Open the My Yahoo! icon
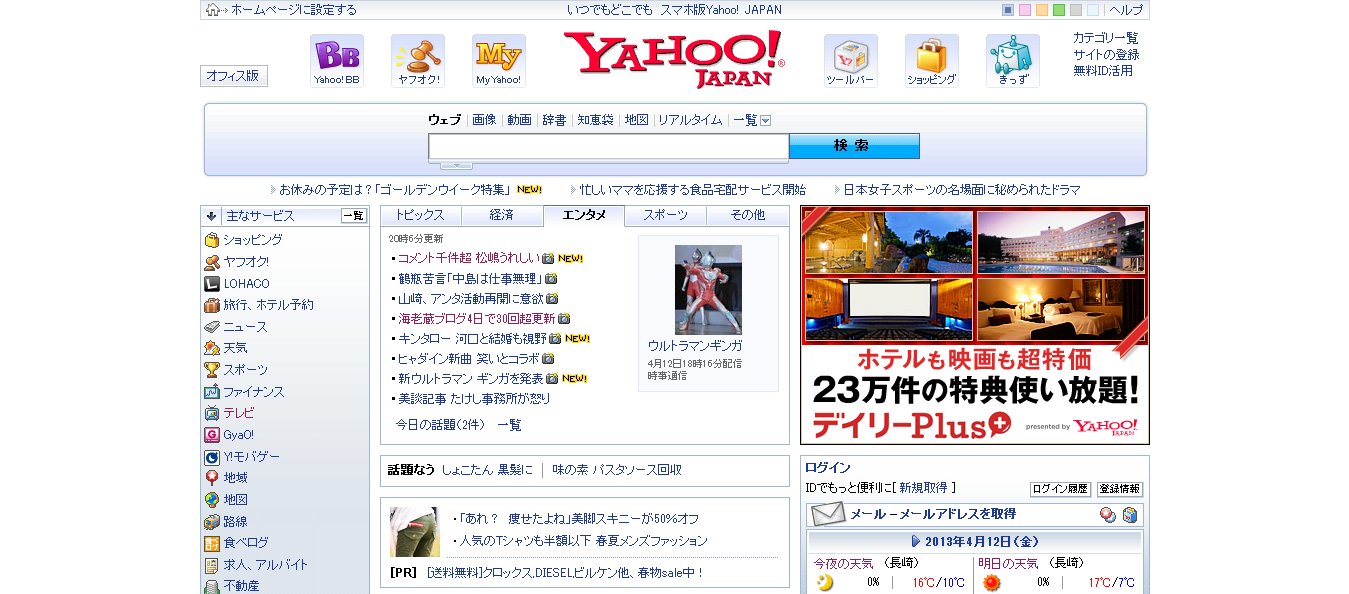This screenshot has width=1349, height=594. pyautogui.click(x=499, y=61)
